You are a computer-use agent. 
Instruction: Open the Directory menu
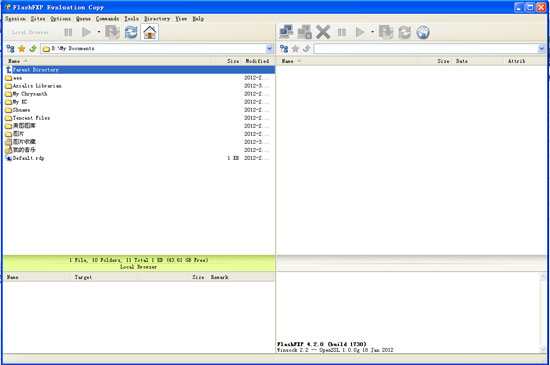(x=157, y=19)
